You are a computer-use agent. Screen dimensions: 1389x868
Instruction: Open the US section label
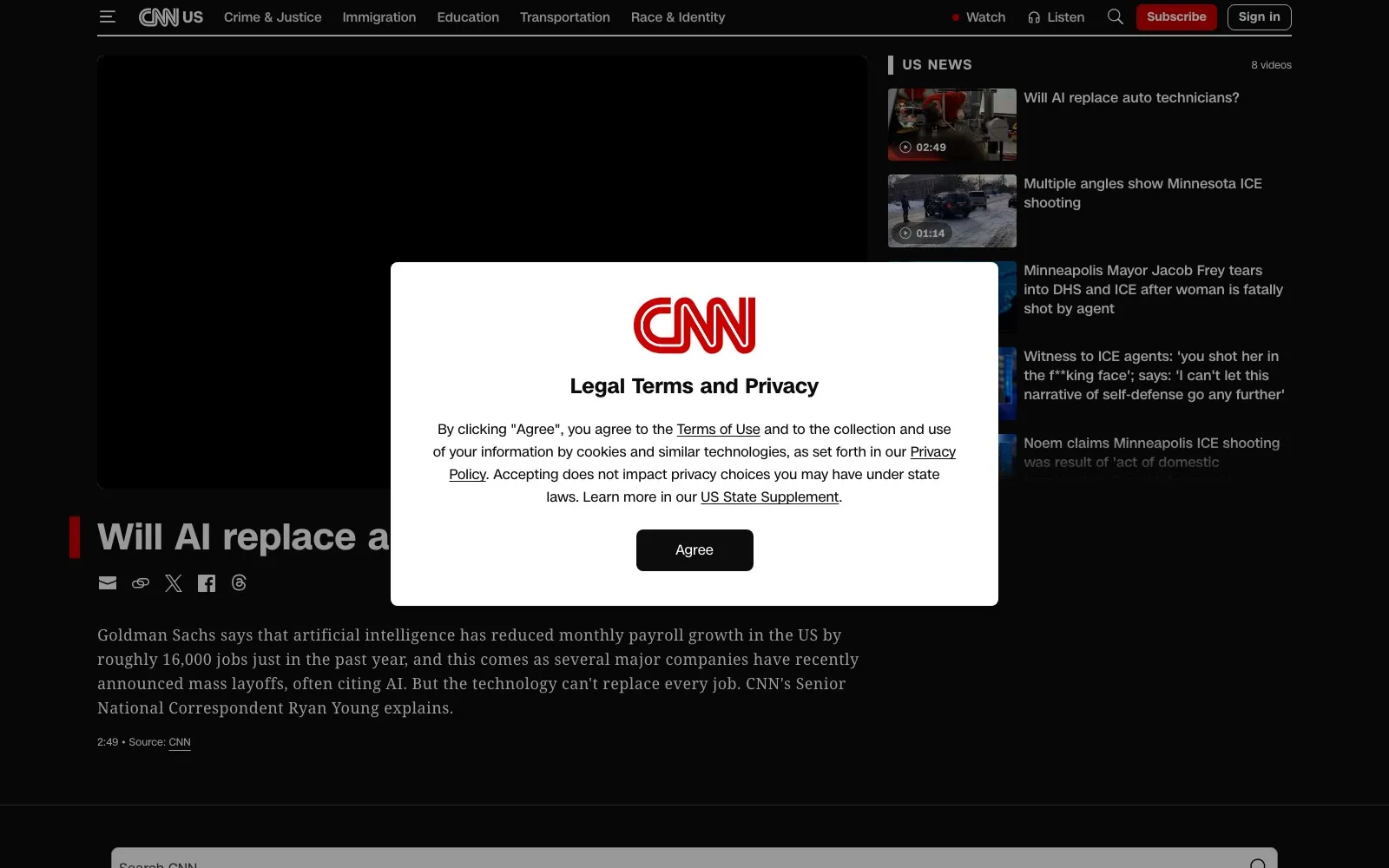193,16
